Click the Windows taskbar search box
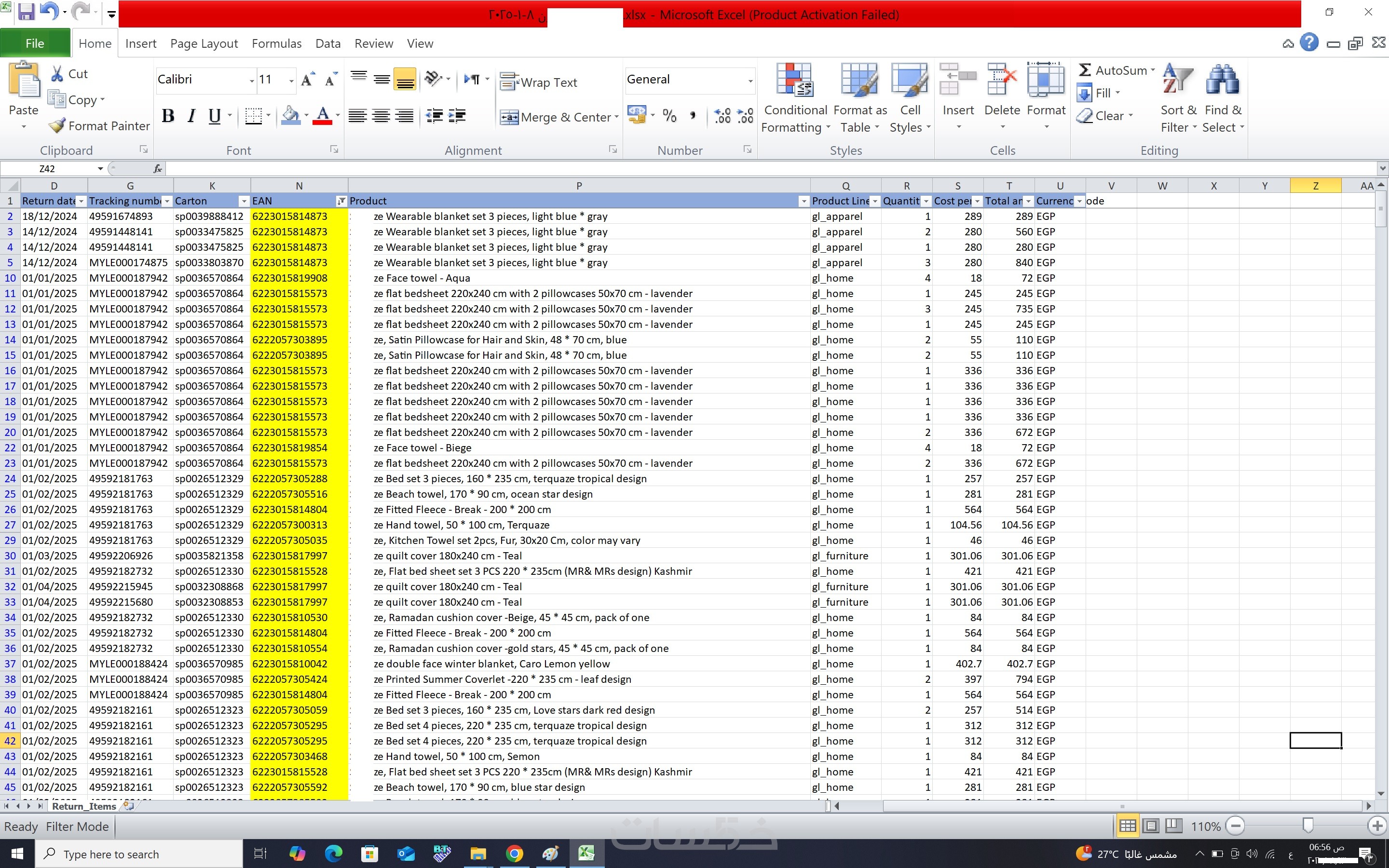 point(139,854)
